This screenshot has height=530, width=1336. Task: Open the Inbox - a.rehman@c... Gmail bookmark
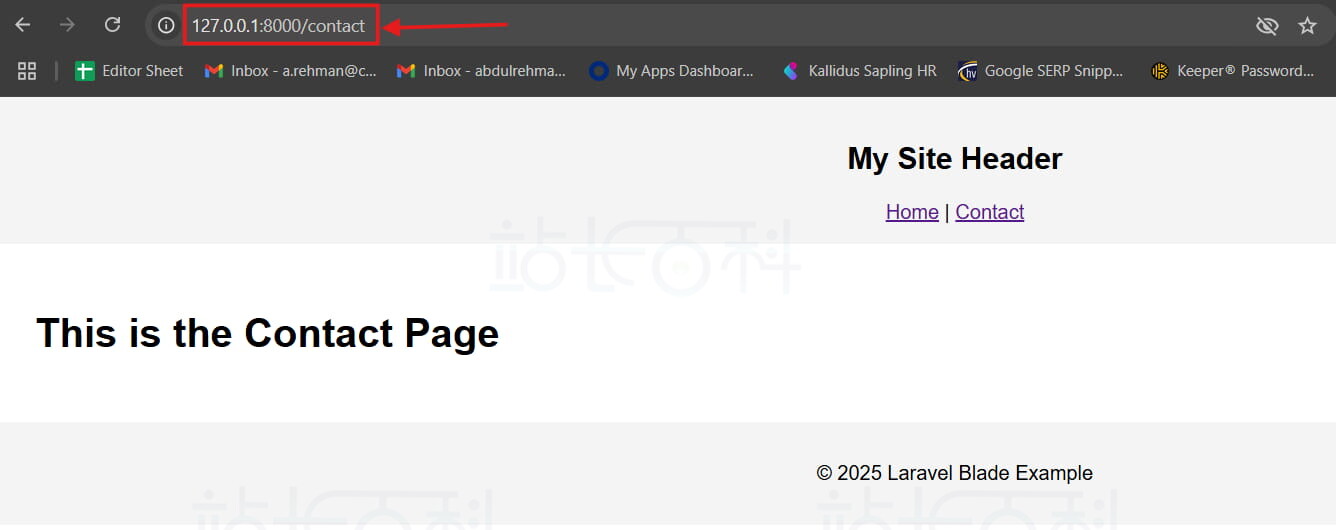click(290, 71)
